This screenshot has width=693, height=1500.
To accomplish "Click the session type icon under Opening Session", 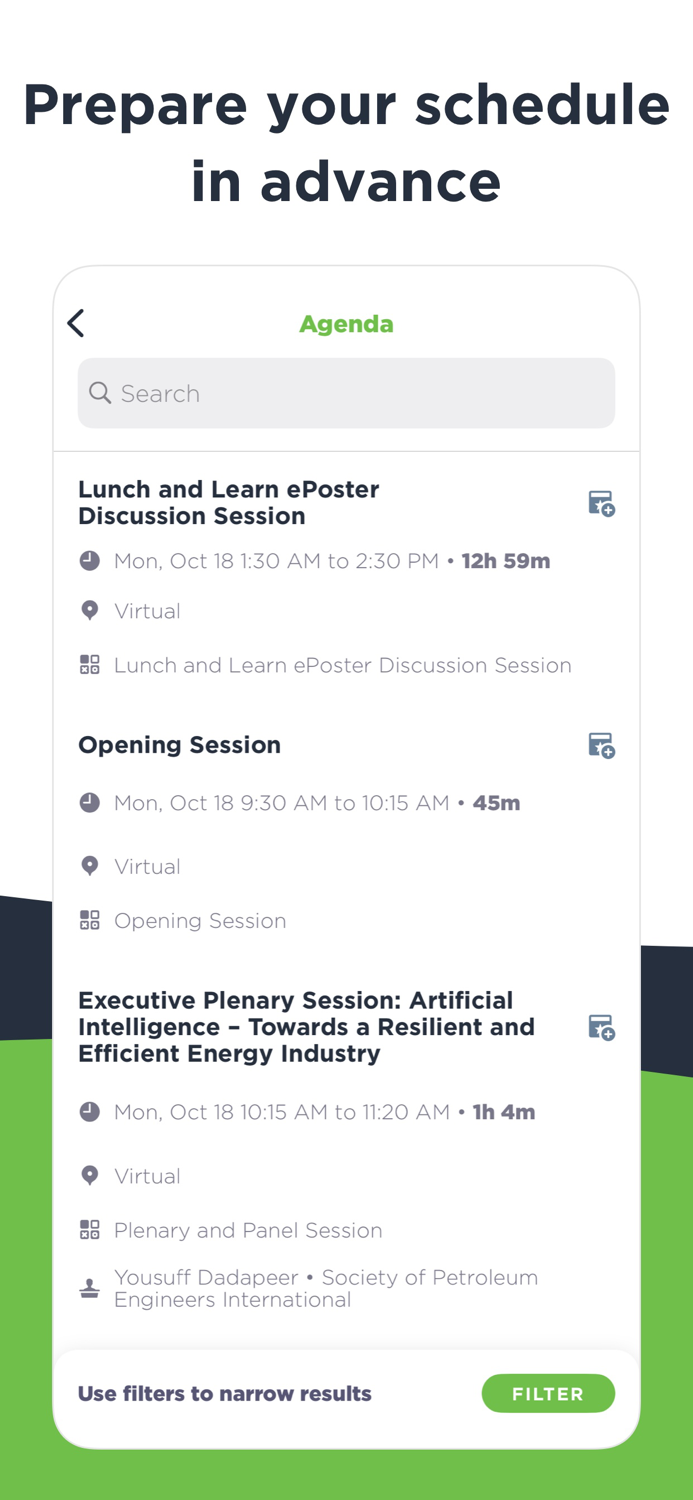I will coord(89,920).
